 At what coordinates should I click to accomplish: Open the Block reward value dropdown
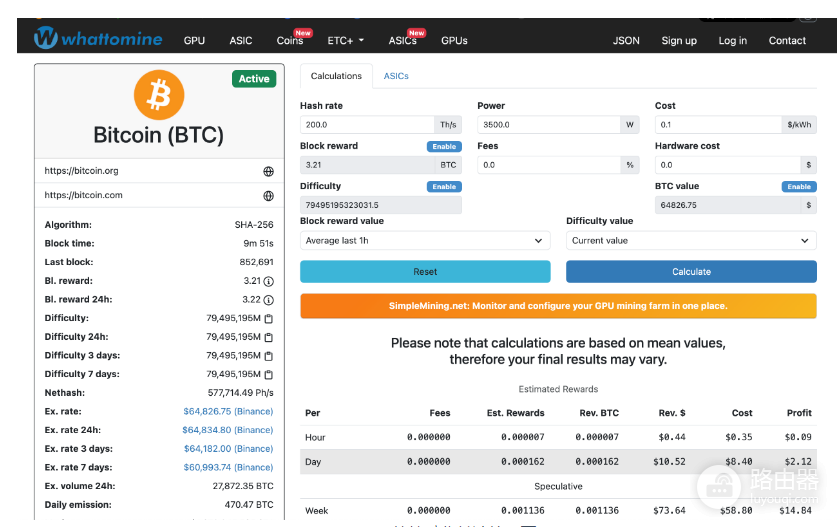pos(425,241)
